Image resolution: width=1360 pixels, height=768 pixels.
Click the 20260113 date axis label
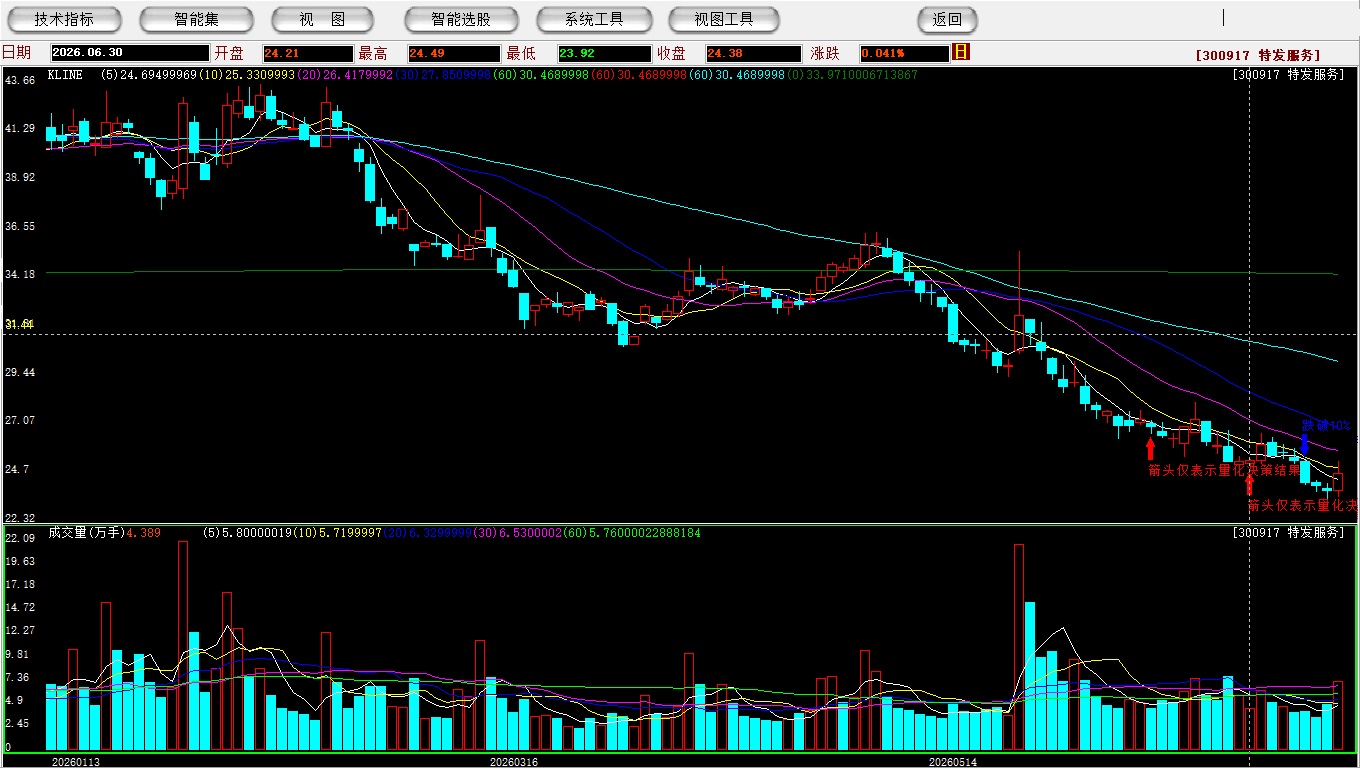(76, 761)
